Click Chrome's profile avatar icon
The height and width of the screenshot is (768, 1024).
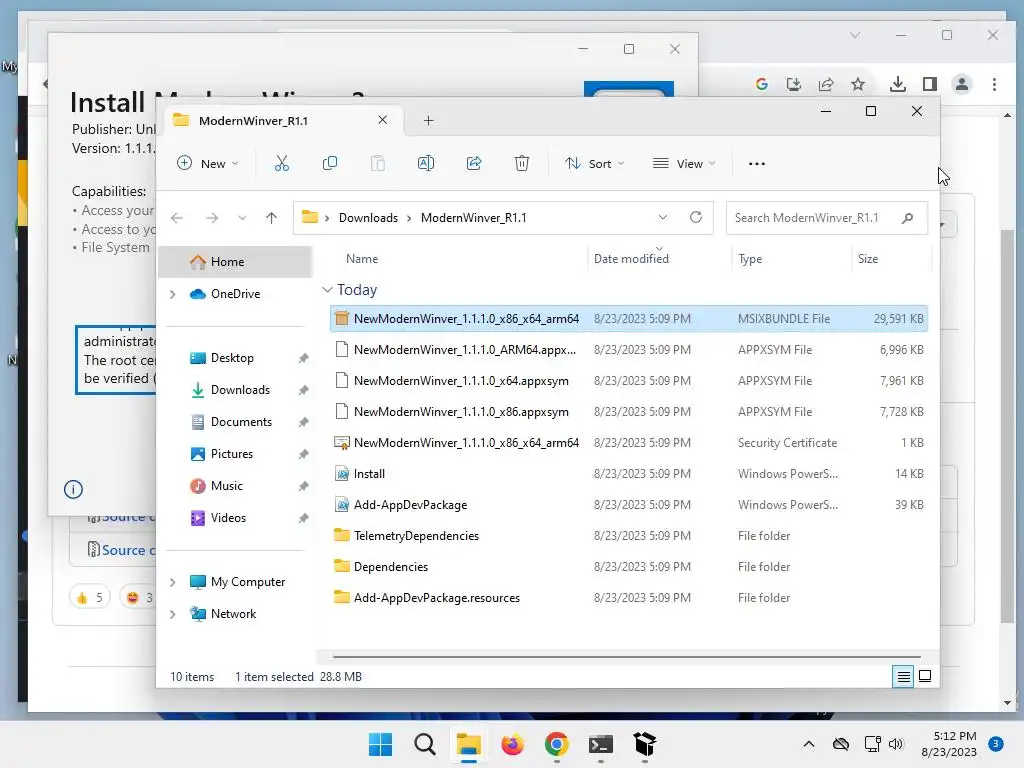962,84
